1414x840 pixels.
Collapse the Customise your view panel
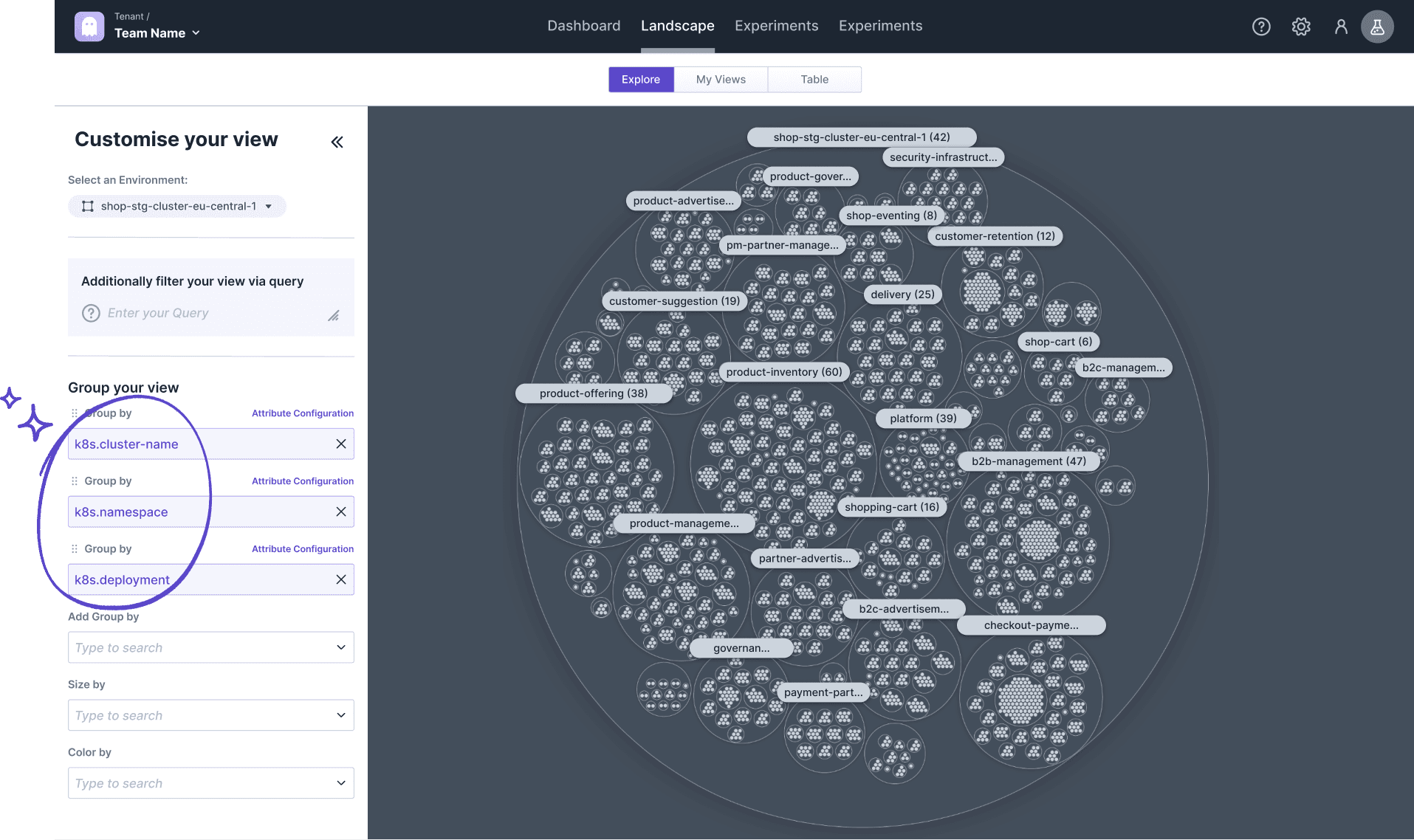pos(337,142)
